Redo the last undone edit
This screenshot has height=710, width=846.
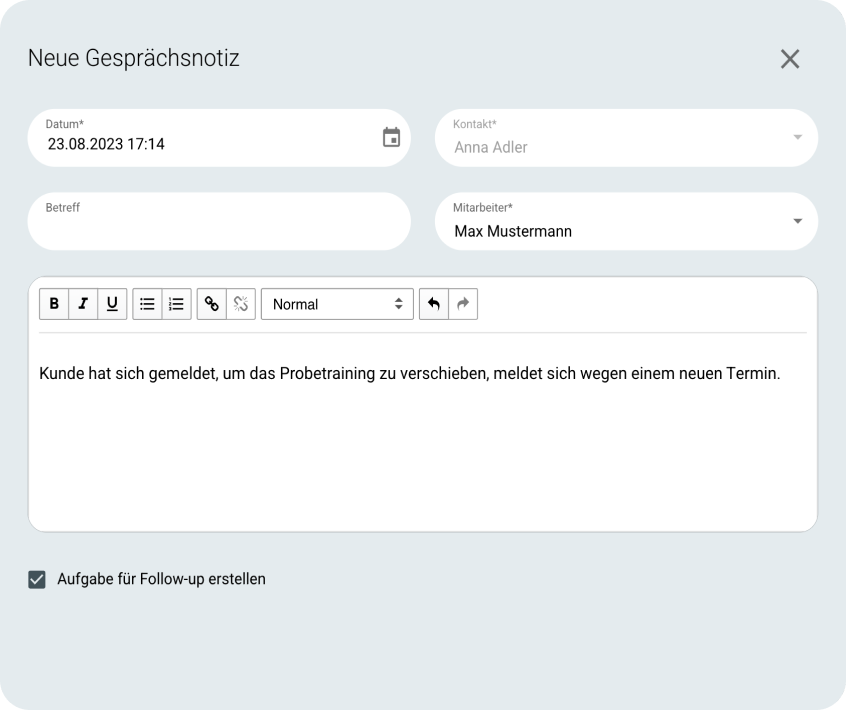463,304
